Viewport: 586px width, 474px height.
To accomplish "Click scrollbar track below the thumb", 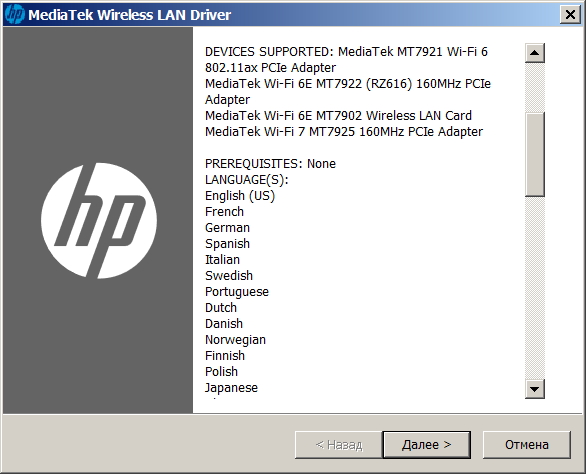I will click(x=534, y=288).
